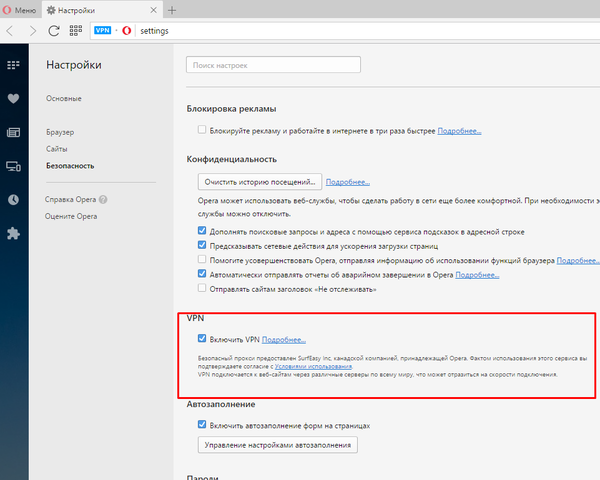Click the Opera logo in address bar
The width and height of the screenshot is (600, 480).
coord(127,31)
